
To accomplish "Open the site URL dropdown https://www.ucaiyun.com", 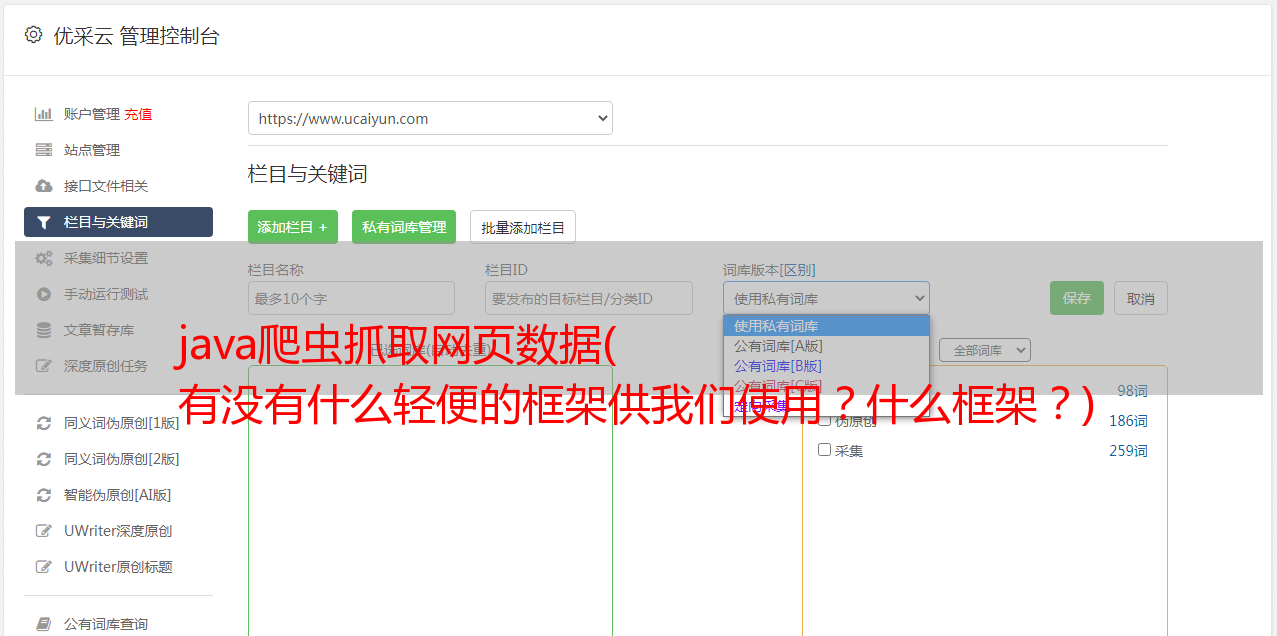I will click(x=430, y=118).
